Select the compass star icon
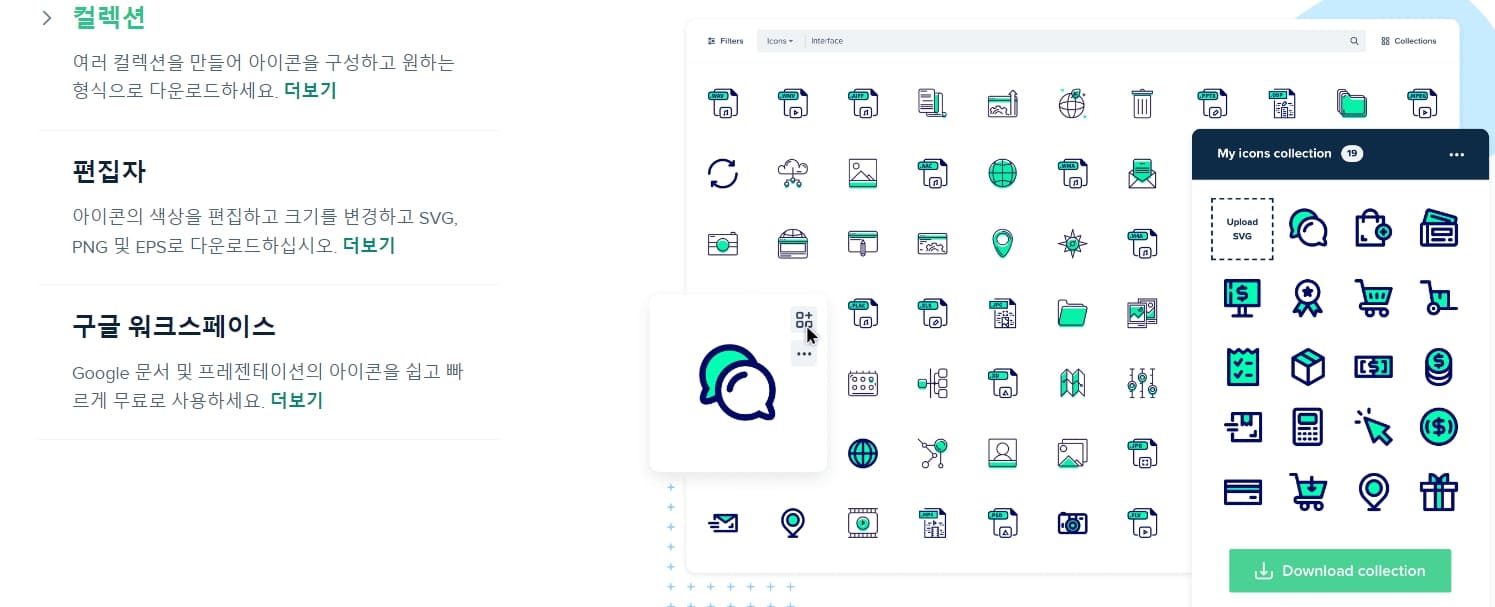The height and width of the screenshot is (607, 1495). click(x=1072, y=243)
